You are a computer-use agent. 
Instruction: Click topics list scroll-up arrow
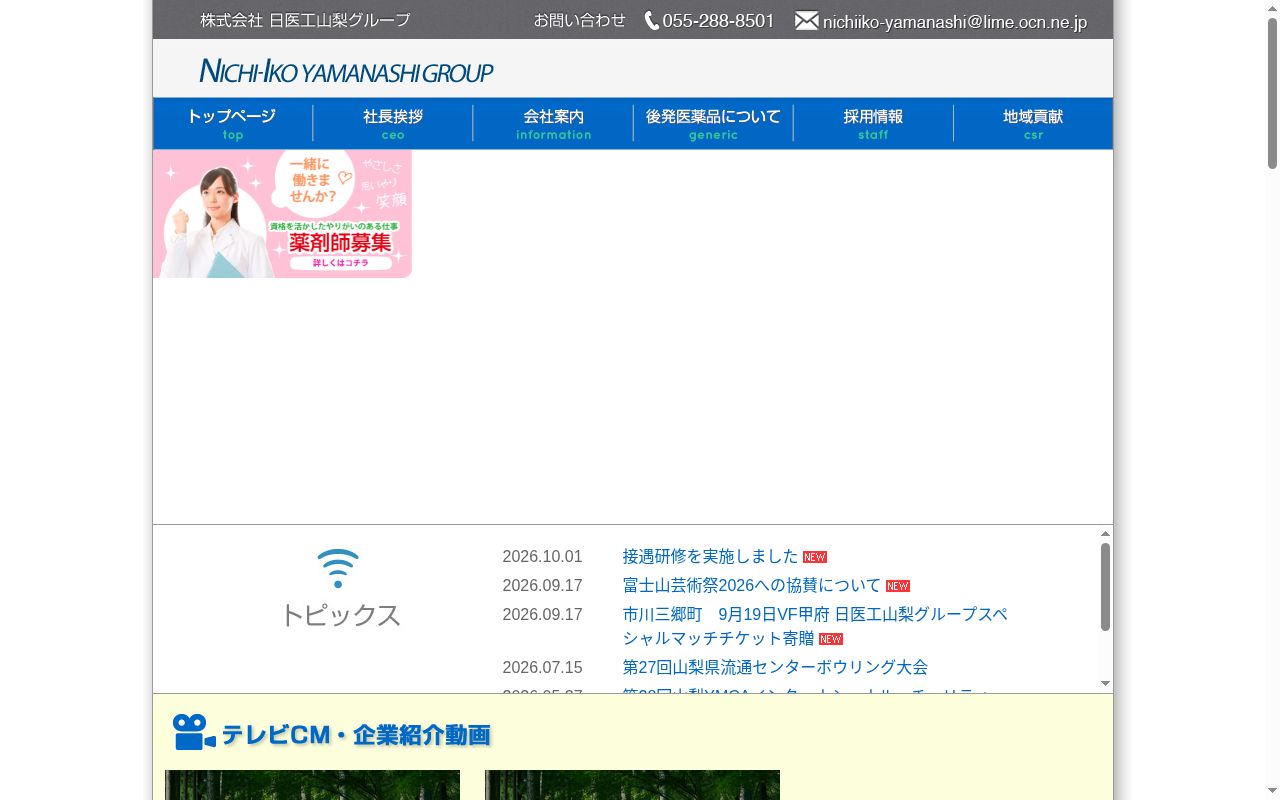click(1105, 534)
